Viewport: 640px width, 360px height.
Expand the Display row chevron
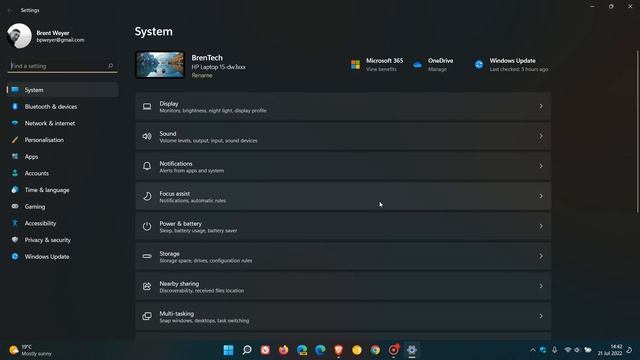pos(541,107)
